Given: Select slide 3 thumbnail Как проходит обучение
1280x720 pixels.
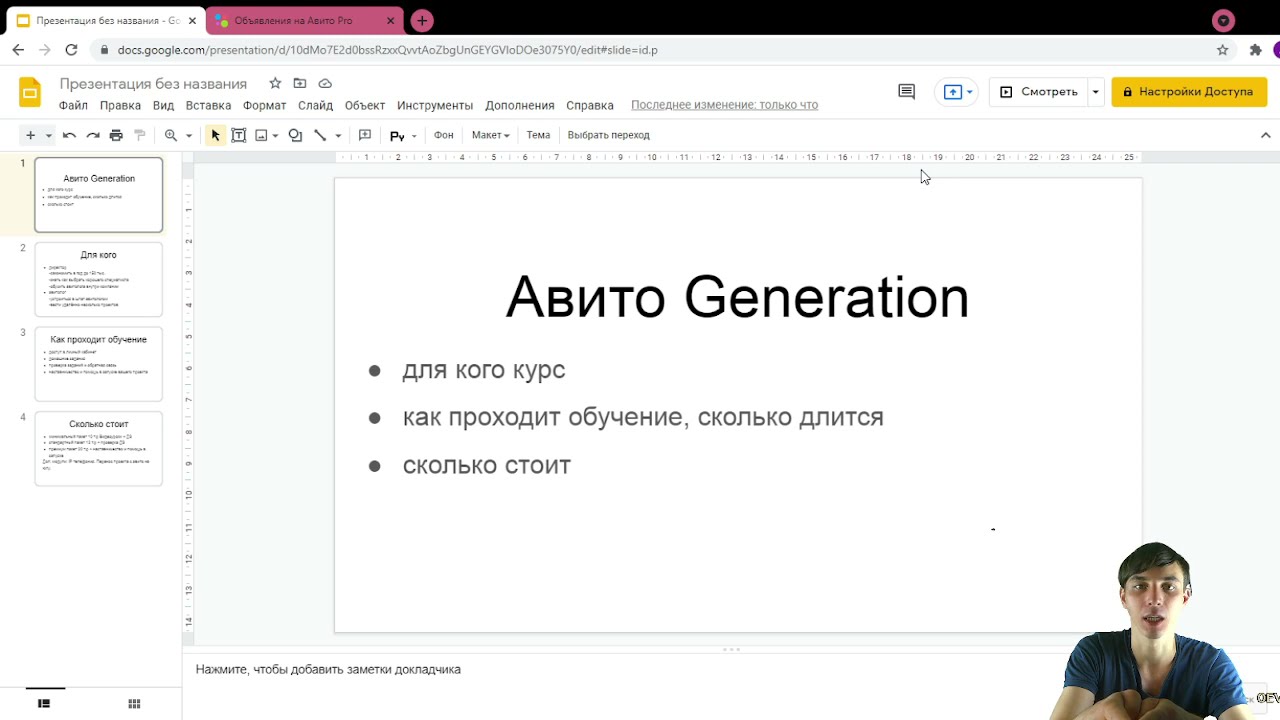Looking at the screenshot, I should pyautogui.click(x=98, y=364).
